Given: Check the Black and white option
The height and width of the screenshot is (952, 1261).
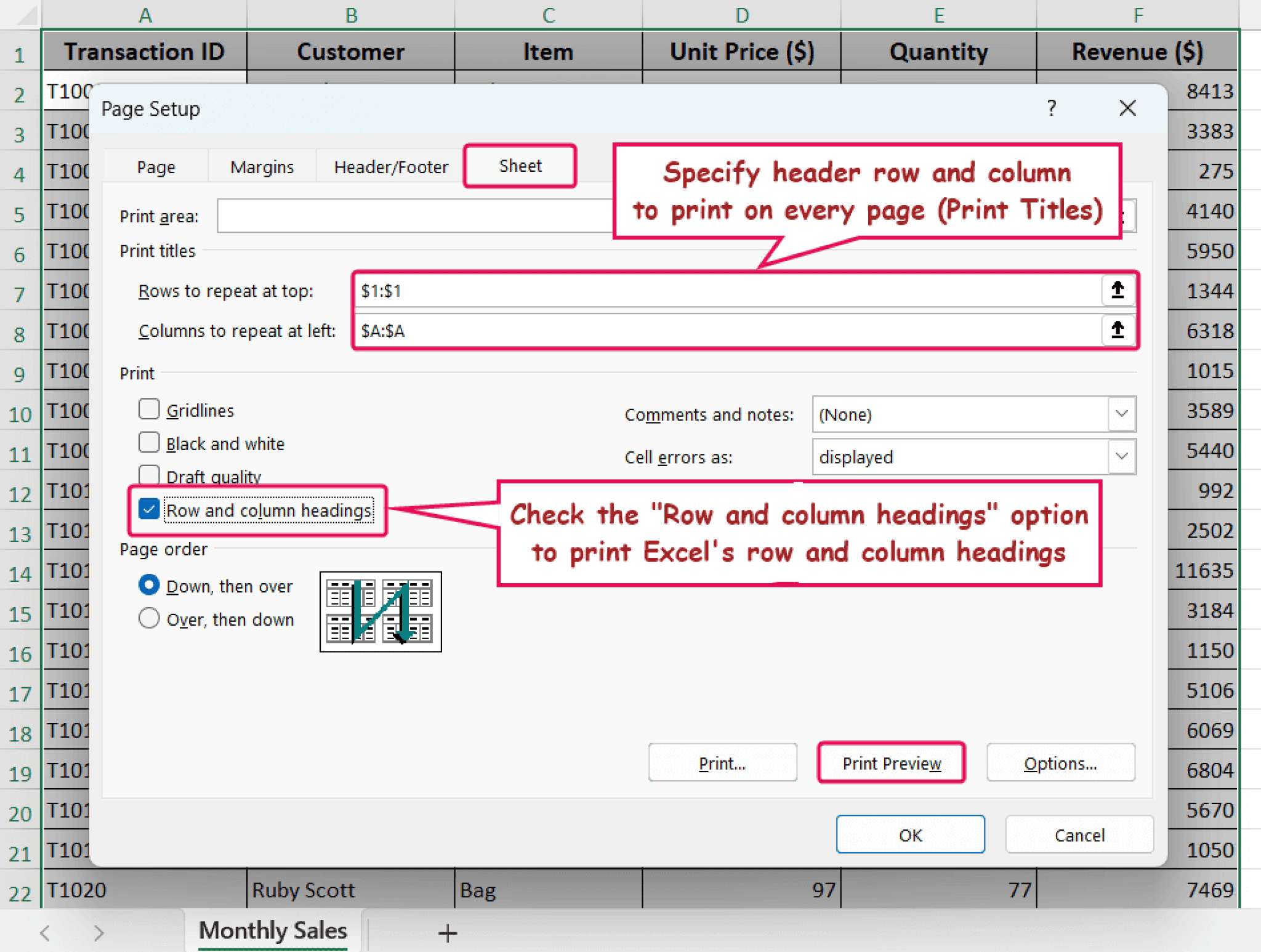Looking at the screenshot, I should pos(149,442).
